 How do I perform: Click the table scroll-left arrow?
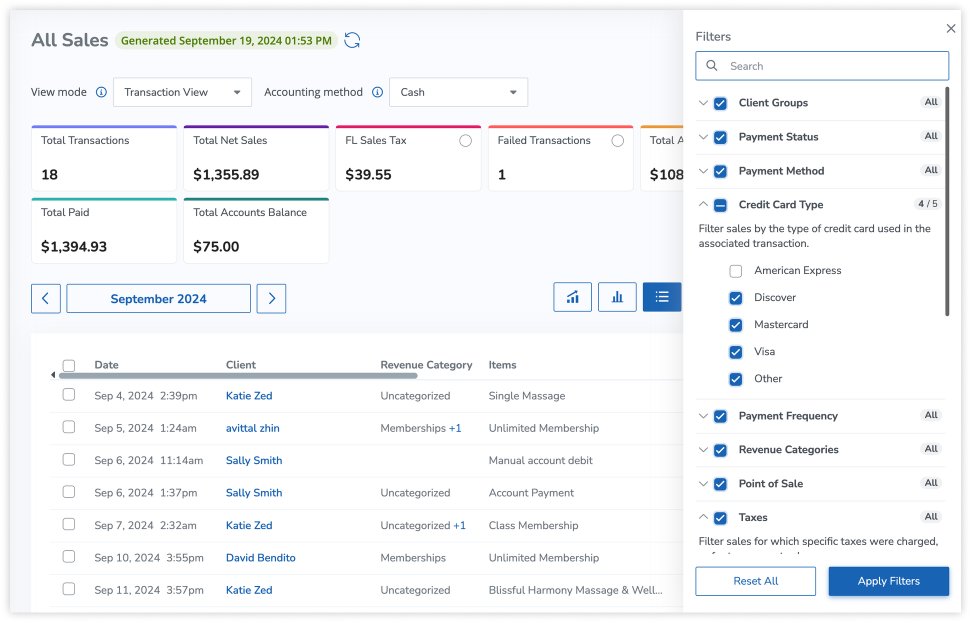pyautogui.click(x=53, y=375)
